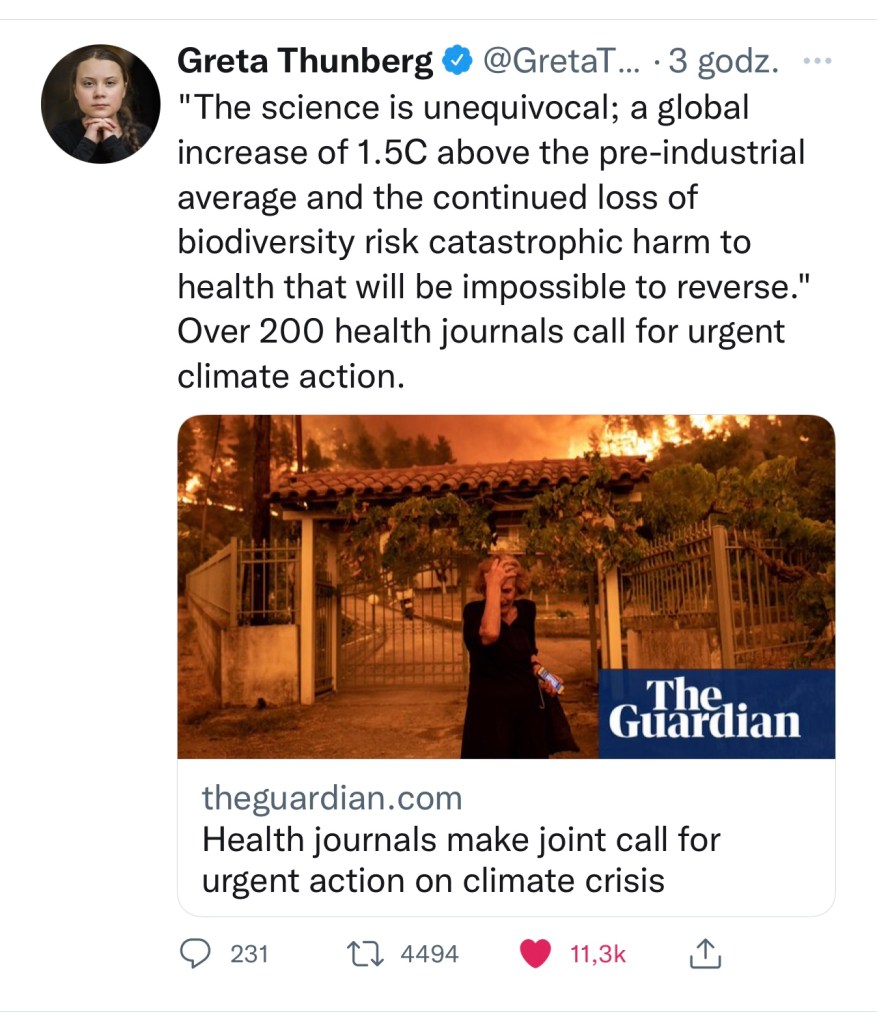Click the 11,3k likes count
The height and width of the screenshot is (1023, 877).
[x=598, y=954]
